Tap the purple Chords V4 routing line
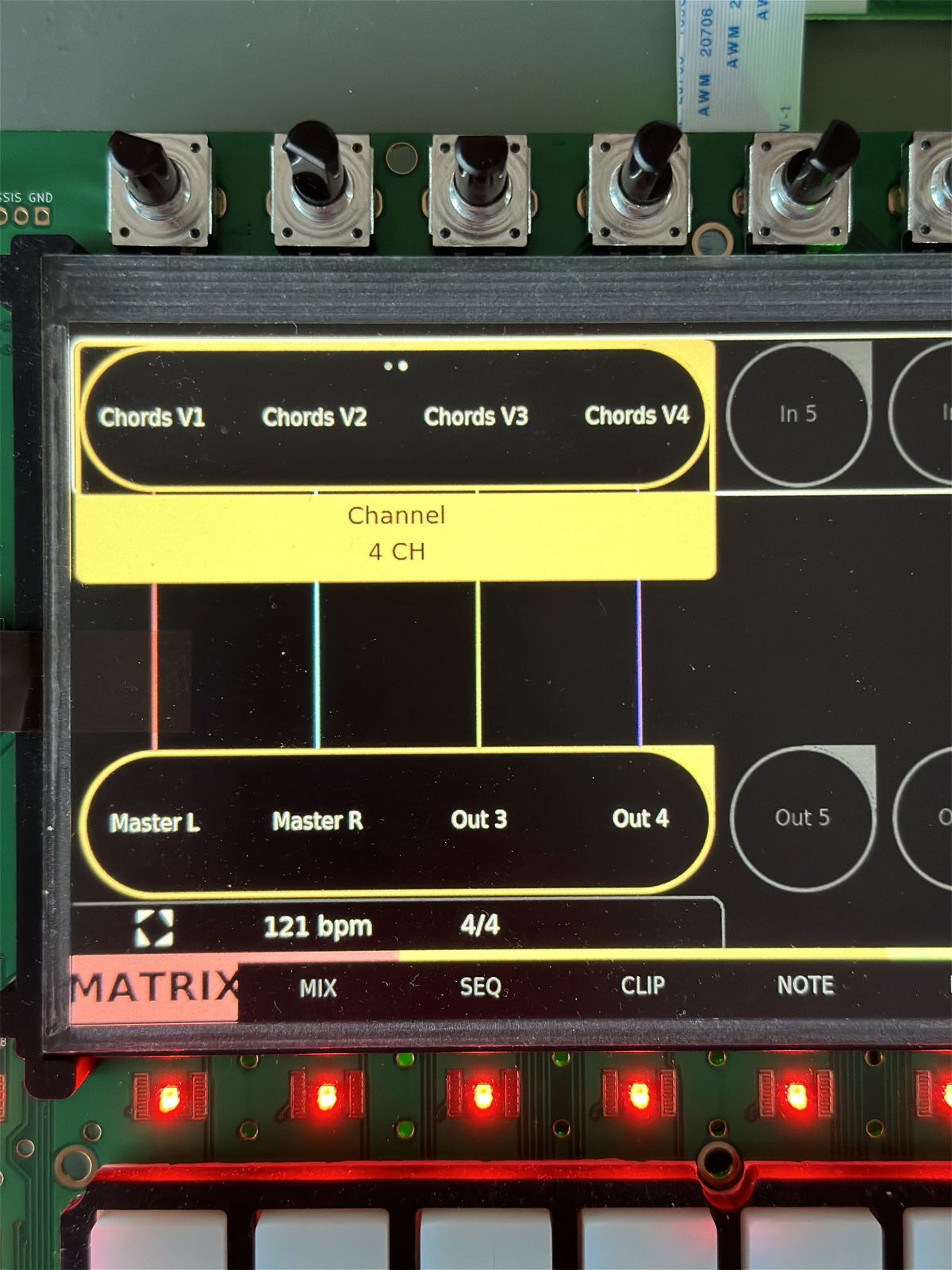Viewport: 952px width, 1270px height. 639,663
